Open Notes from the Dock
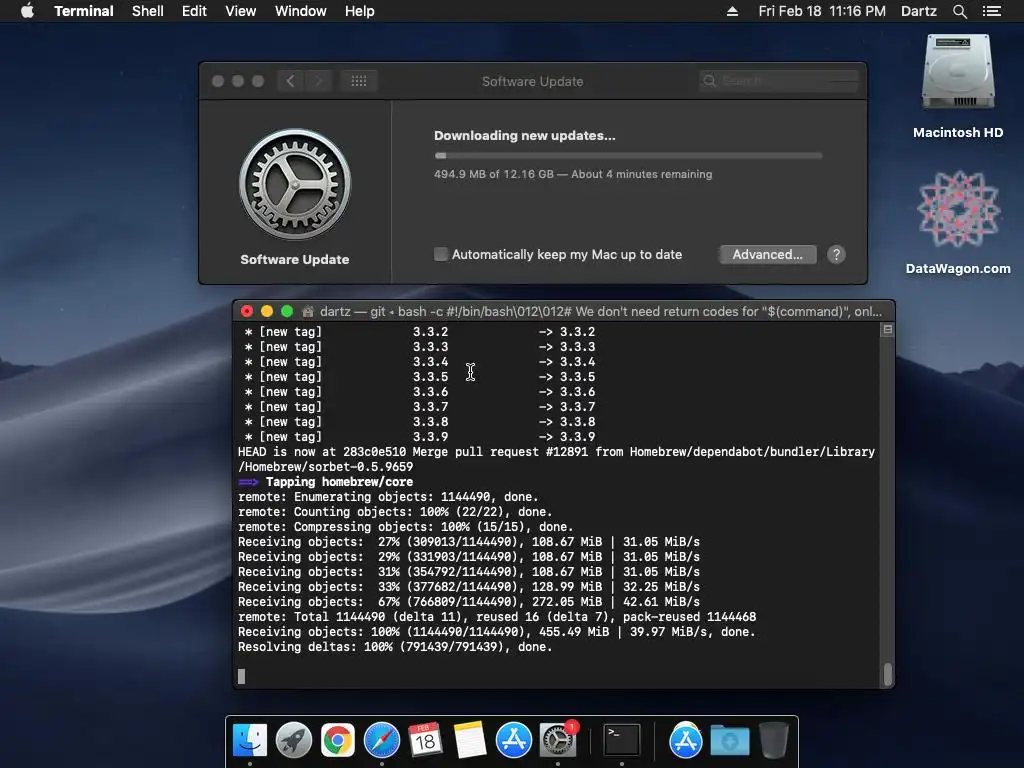Screen dimensions: 1024x768 [x=470, y=741]
